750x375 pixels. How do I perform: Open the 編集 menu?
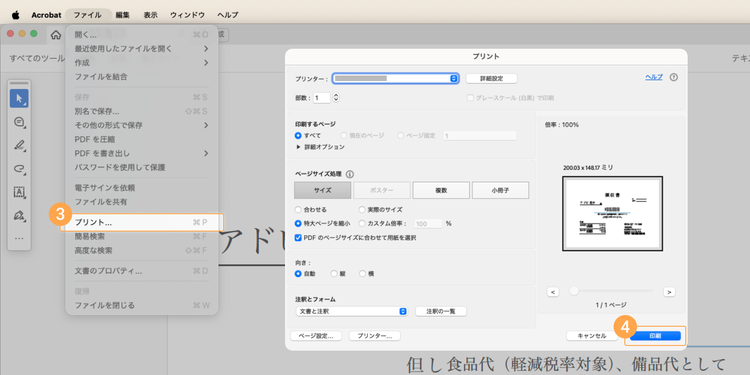[122, 15]
